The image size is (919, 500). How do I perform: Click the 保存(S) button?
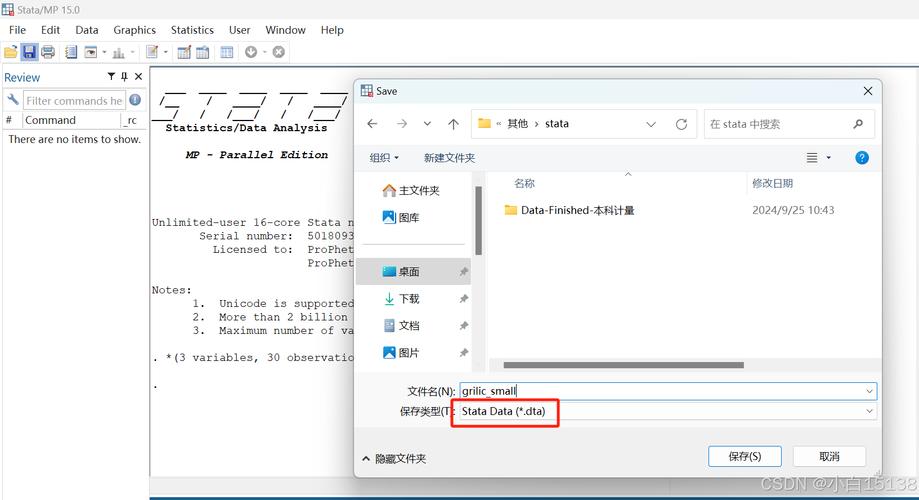[745, 456]
